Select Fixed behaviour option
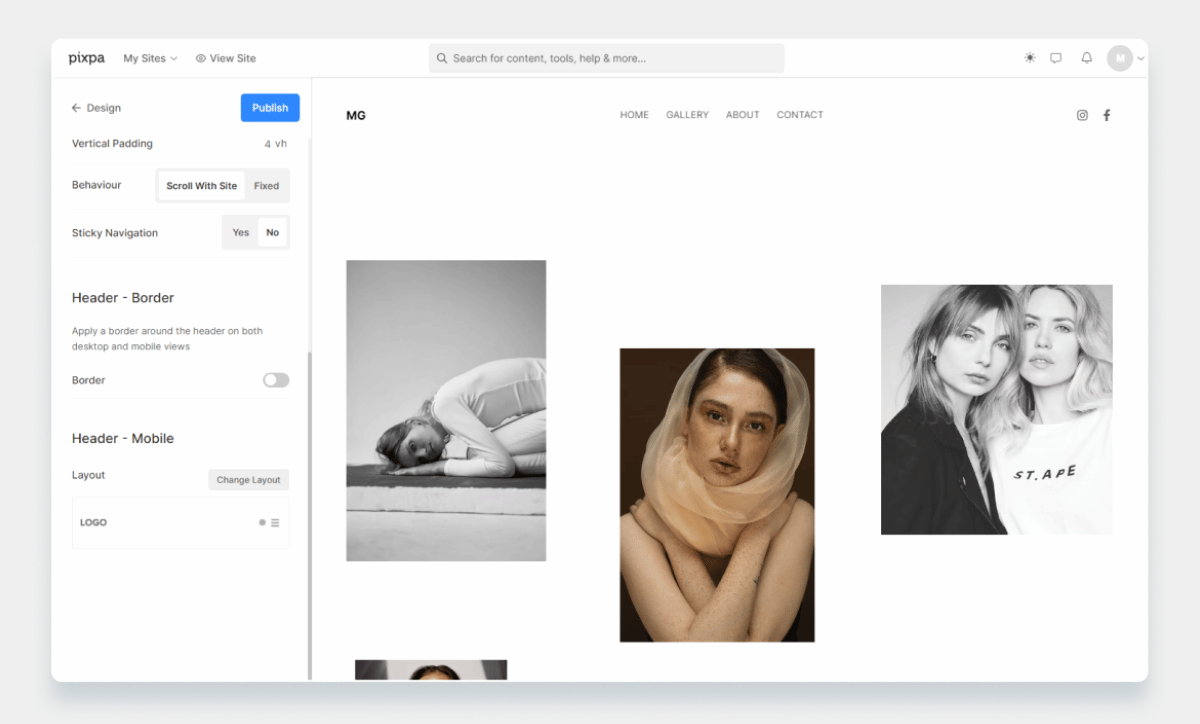 tap(266, 186)
